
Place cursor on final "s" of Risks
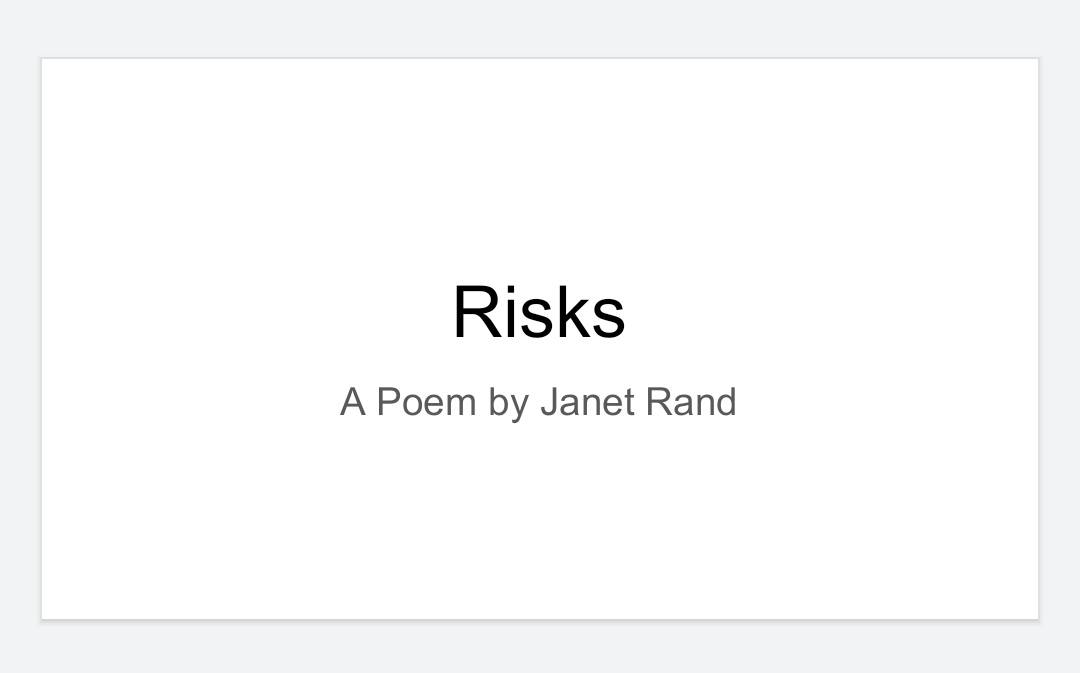tap(608, 319)
